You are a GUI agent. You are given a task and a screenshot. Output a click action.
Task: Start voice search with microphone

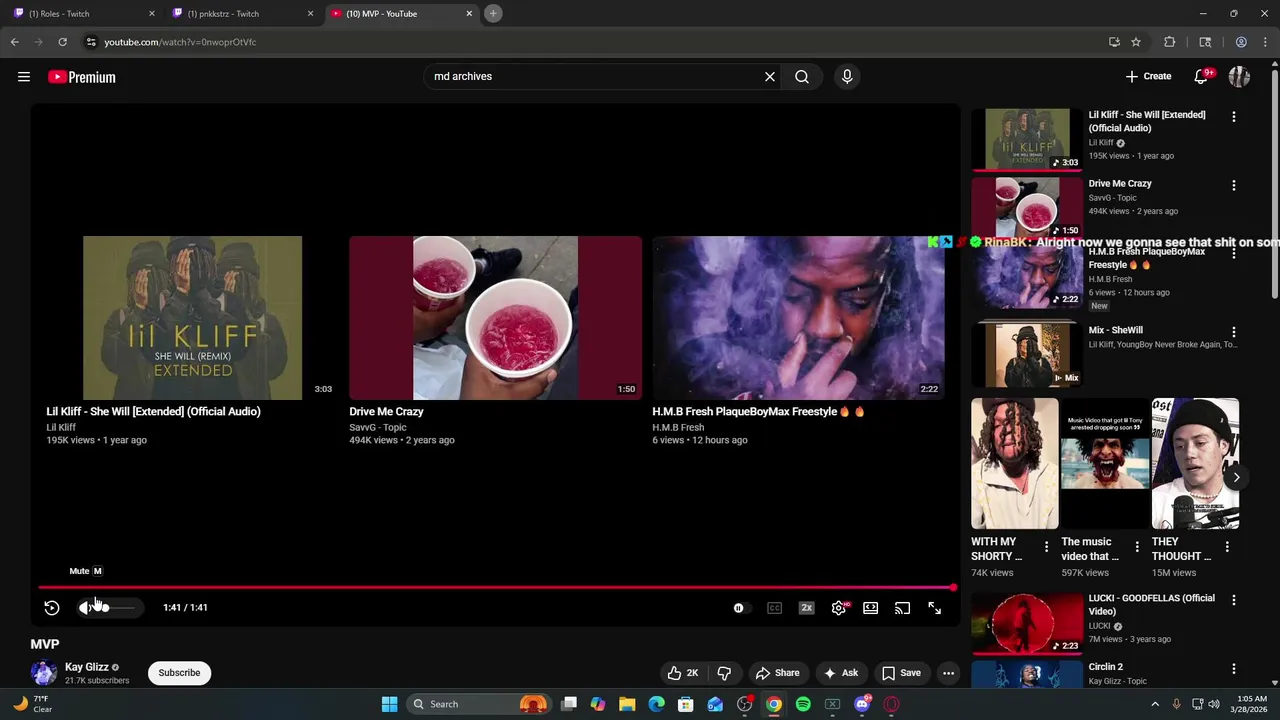pyautogui.click(x=847, y=77)
